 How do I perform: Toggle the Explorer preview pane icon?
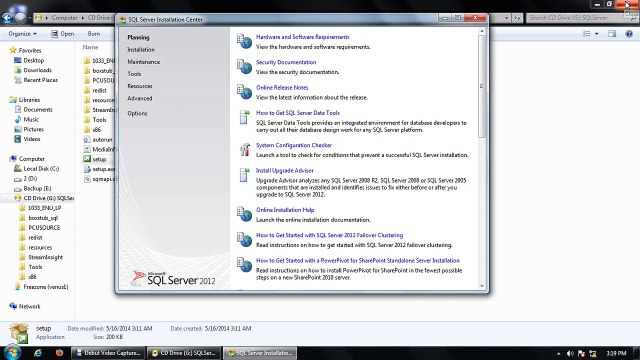coord(612,34)
